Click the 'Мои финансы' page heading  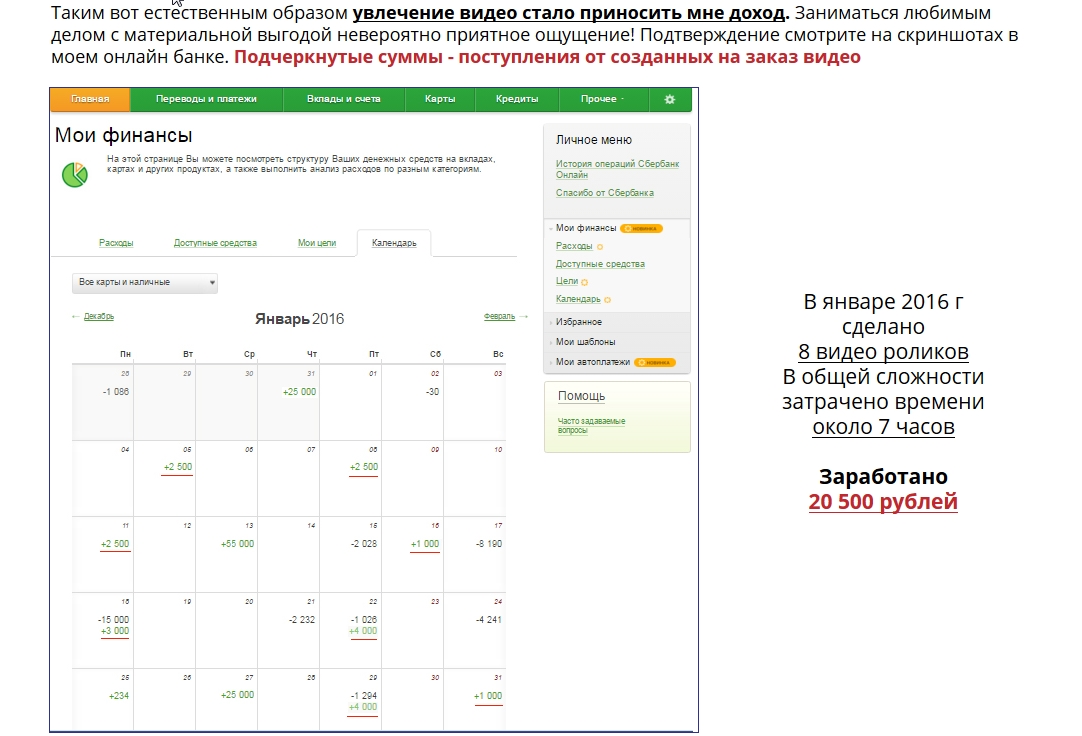[x=124, y=136]
